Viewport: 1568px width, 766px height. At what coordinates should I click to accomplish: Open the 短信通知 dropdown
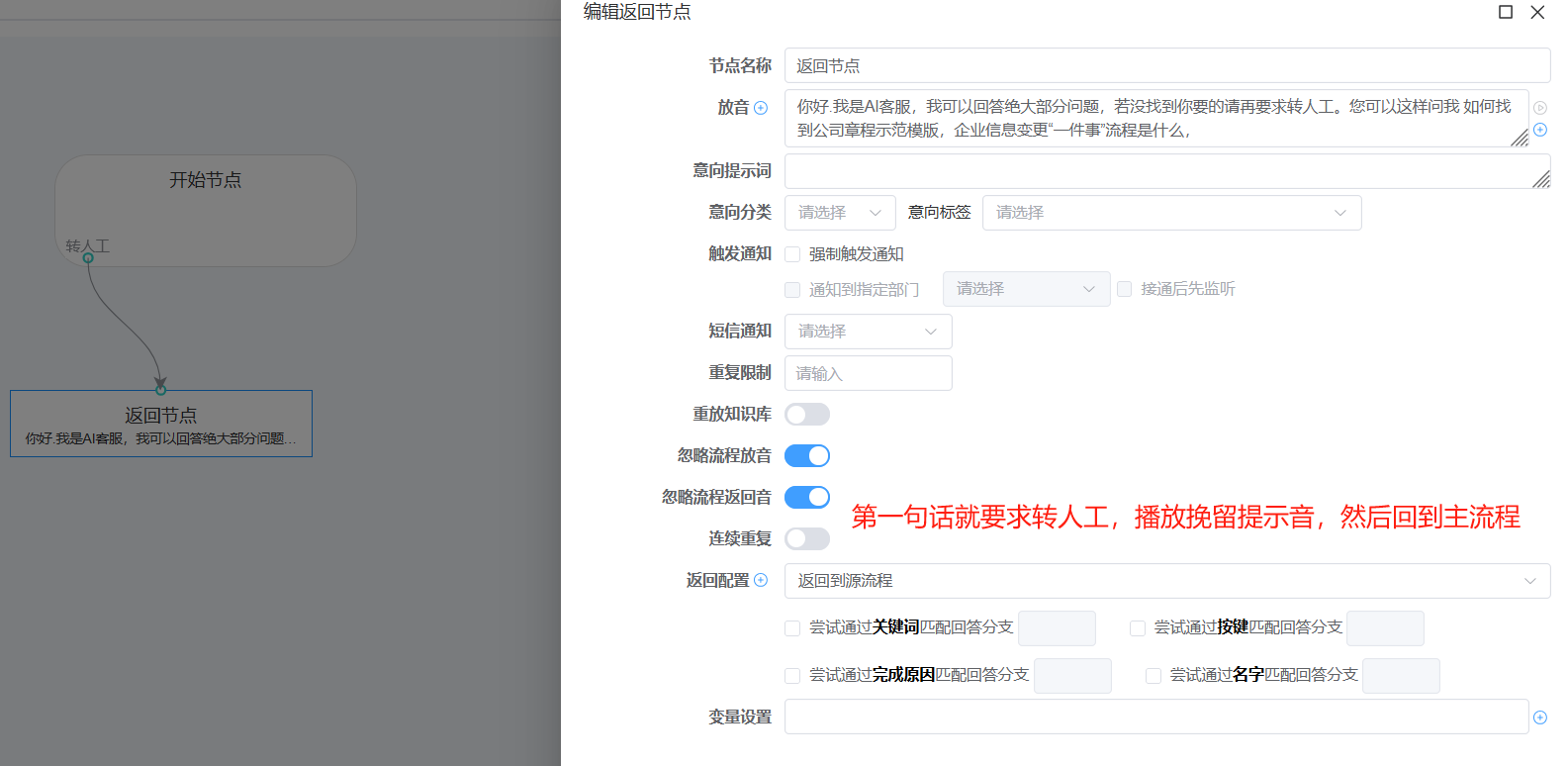click(x=868, y=332)
